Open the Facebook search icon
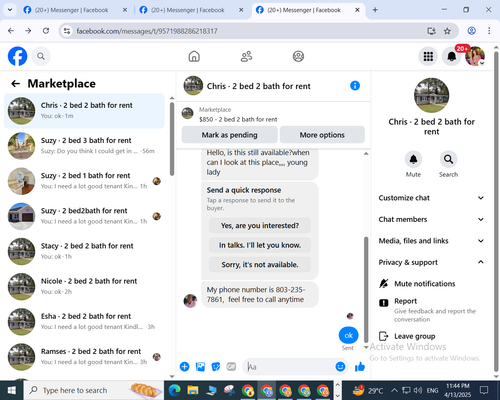The width and height of the screenshot is (500, 400). click(x=41, y=56)
